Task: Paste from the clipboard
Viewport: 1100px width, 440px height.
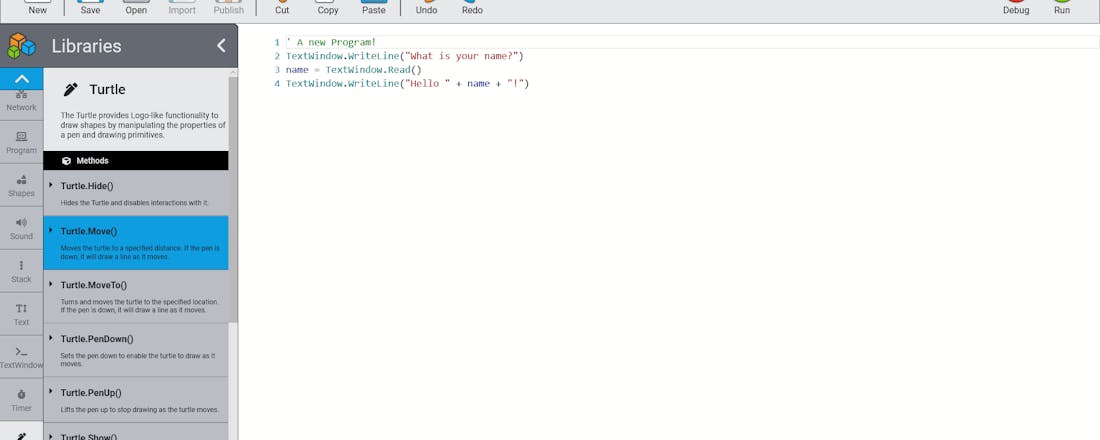Action: point(374,8)
